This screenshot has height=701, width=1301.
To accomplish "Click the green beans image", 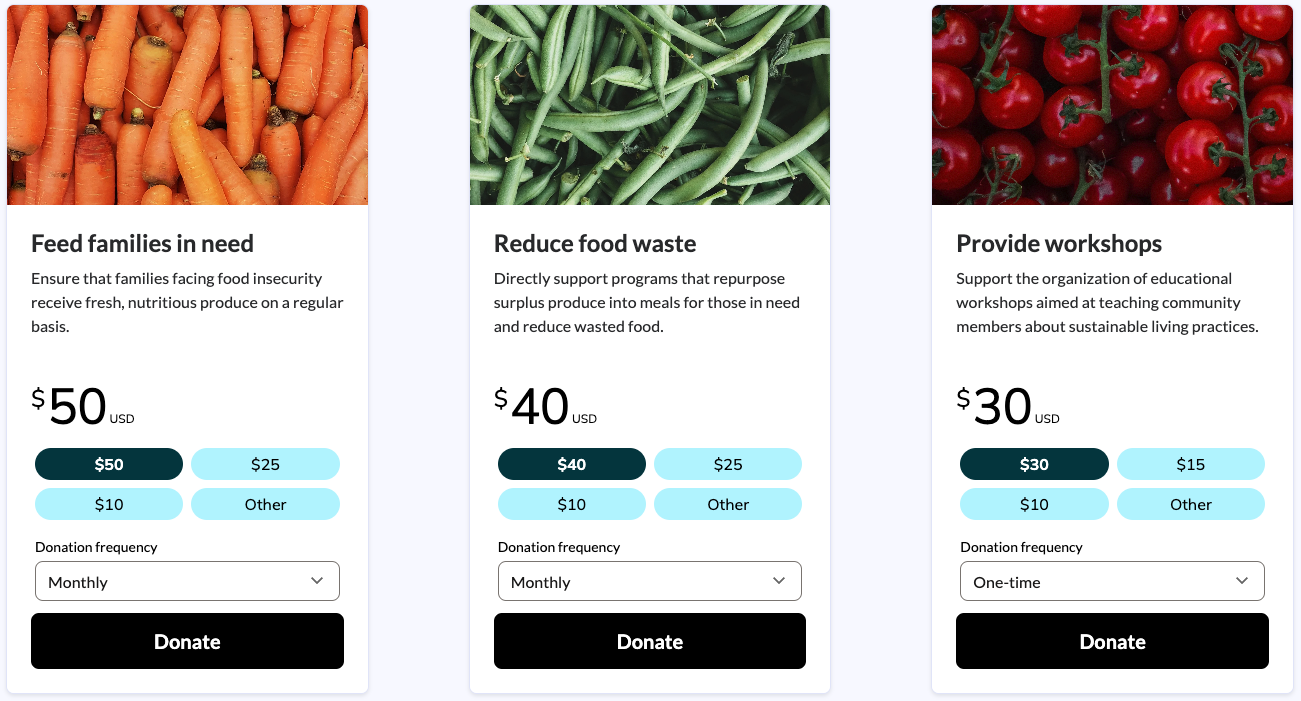I will tap(650, 105).
